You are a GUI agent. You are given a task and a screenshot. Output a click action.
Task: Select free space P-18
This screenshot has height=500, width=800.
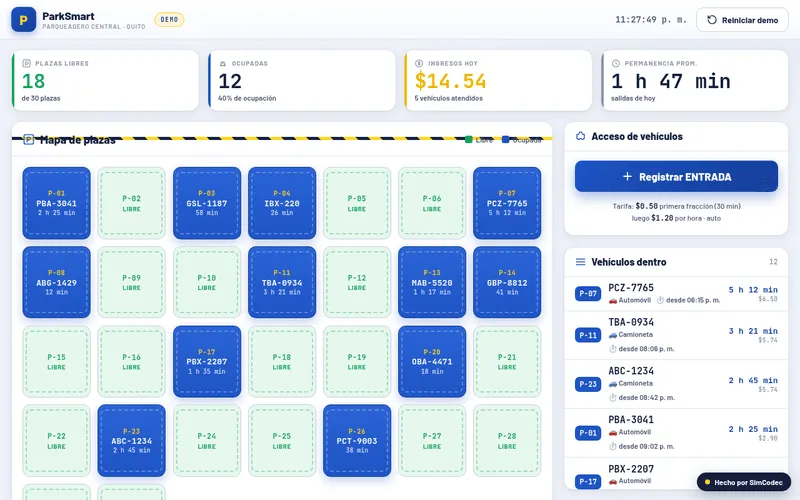tap(282, 362)
